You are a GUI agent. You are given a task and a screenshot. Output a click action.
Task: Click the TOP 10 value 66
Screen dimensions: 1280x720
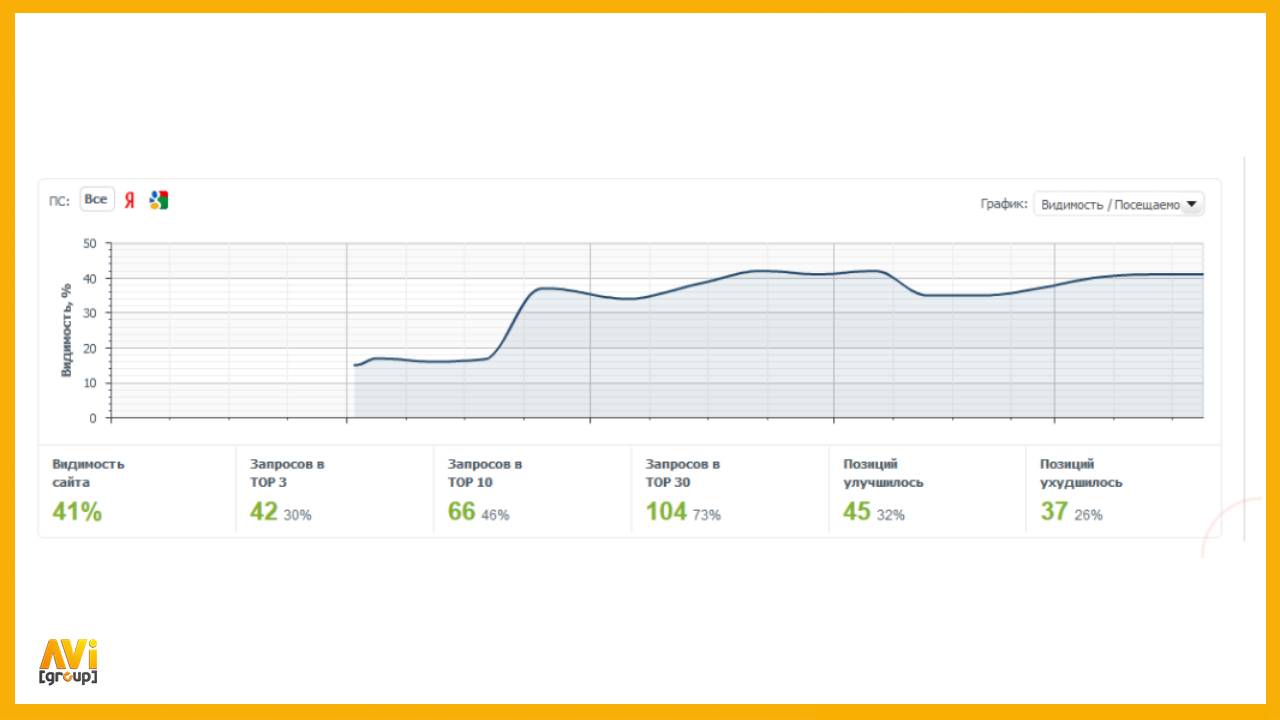pyautogui.click(x=462, y=512)
